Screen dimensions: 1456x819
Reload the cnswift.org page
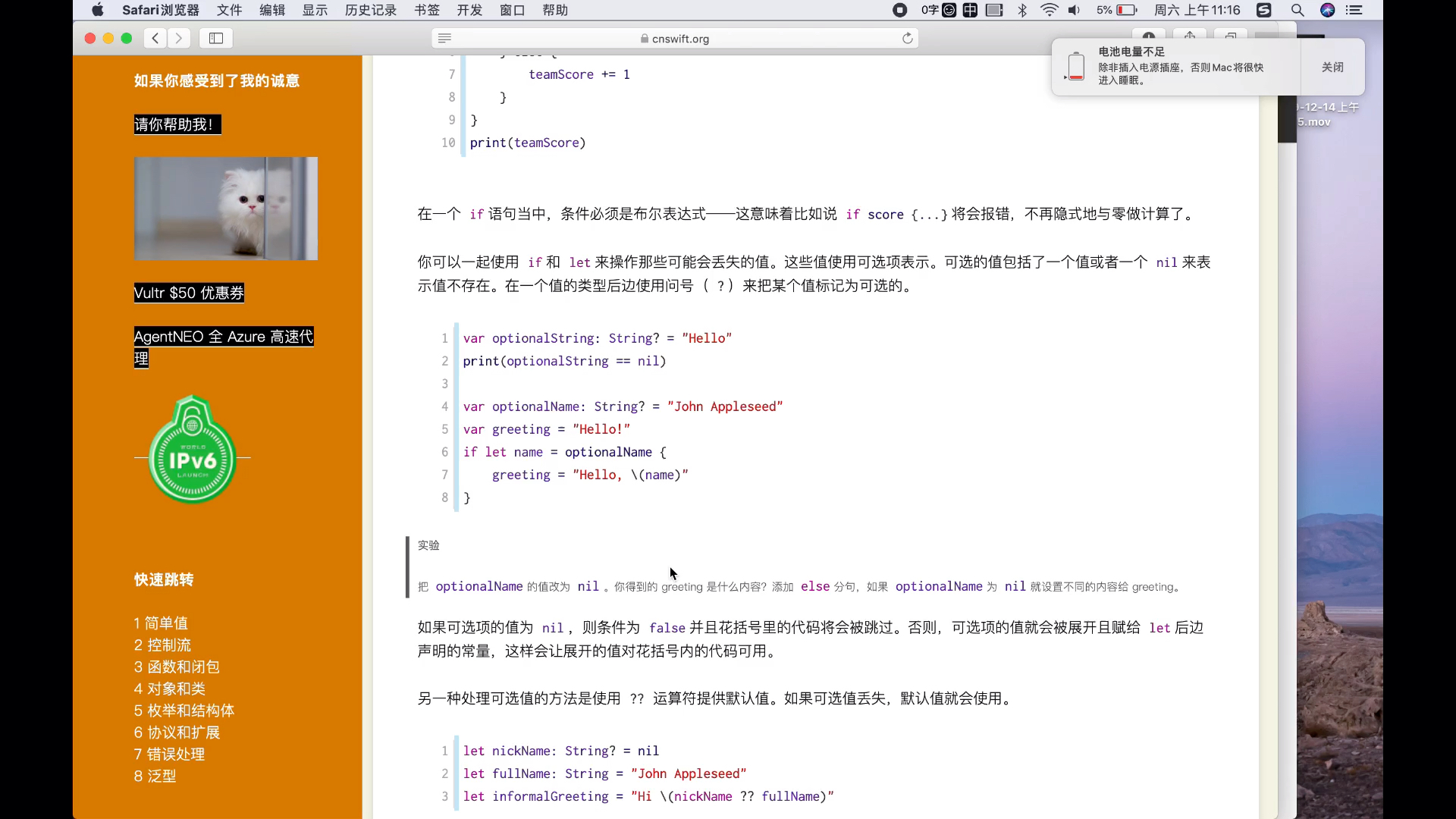tap(907, 38)
